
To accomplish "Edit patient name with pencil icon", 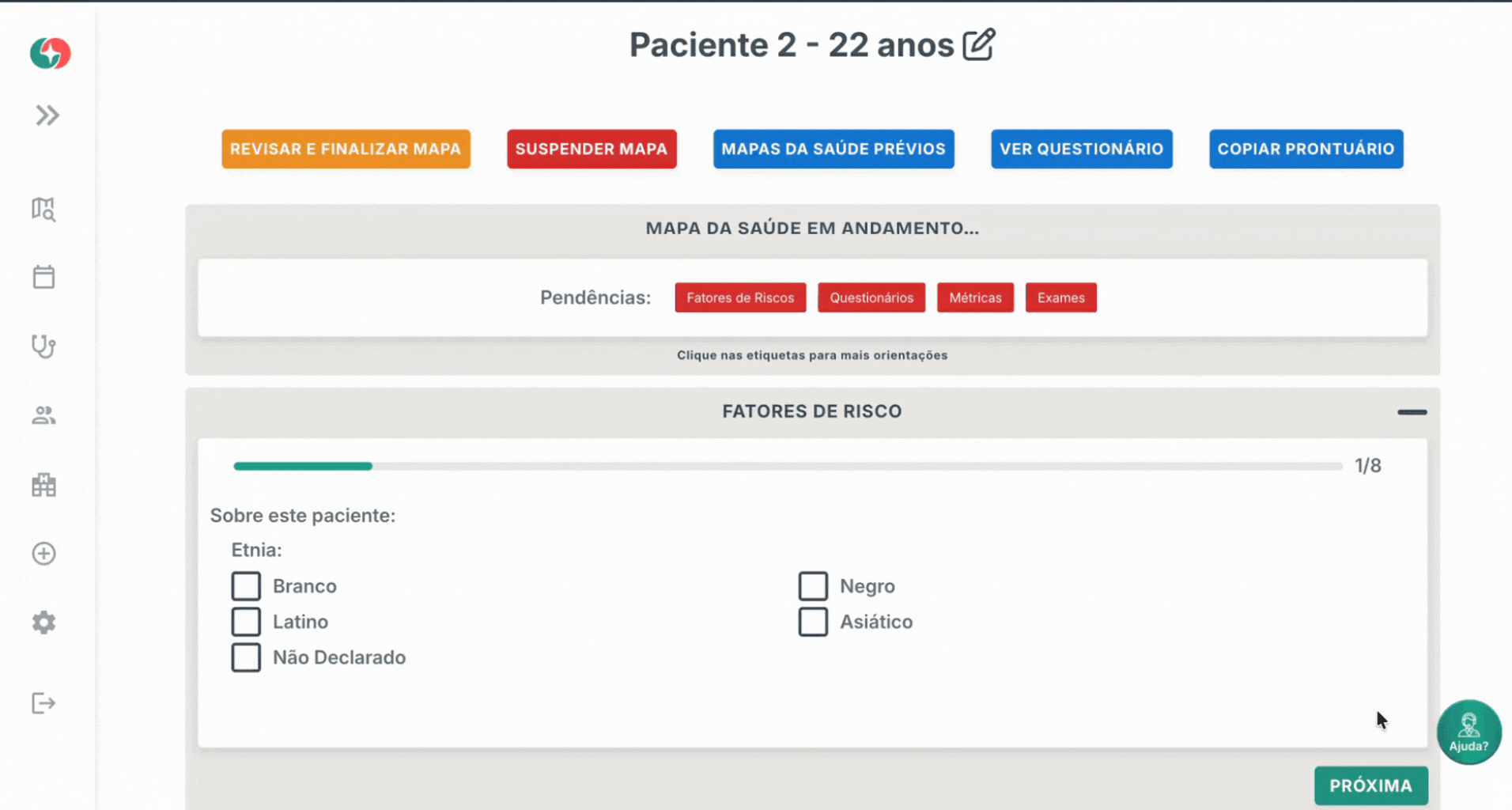I will pyautogui.click(x=979, y=45).
